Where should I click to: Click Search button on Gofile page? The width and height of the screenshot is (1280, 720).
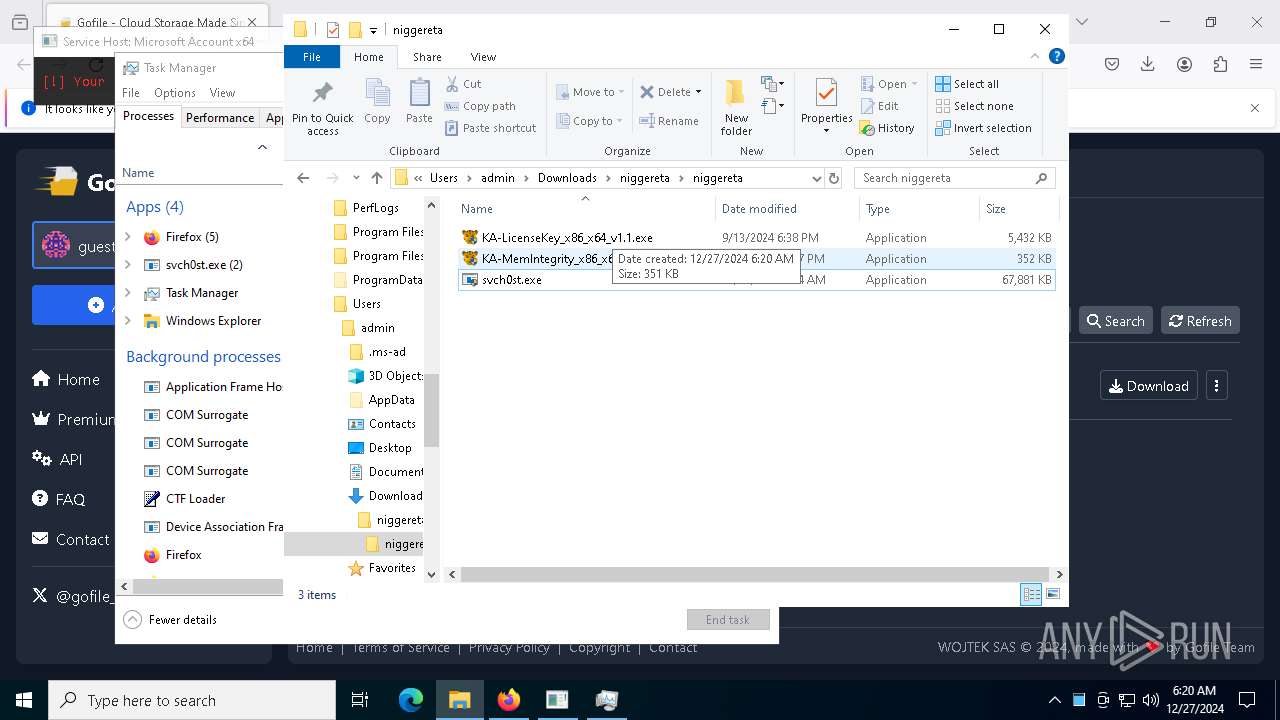1115,321
